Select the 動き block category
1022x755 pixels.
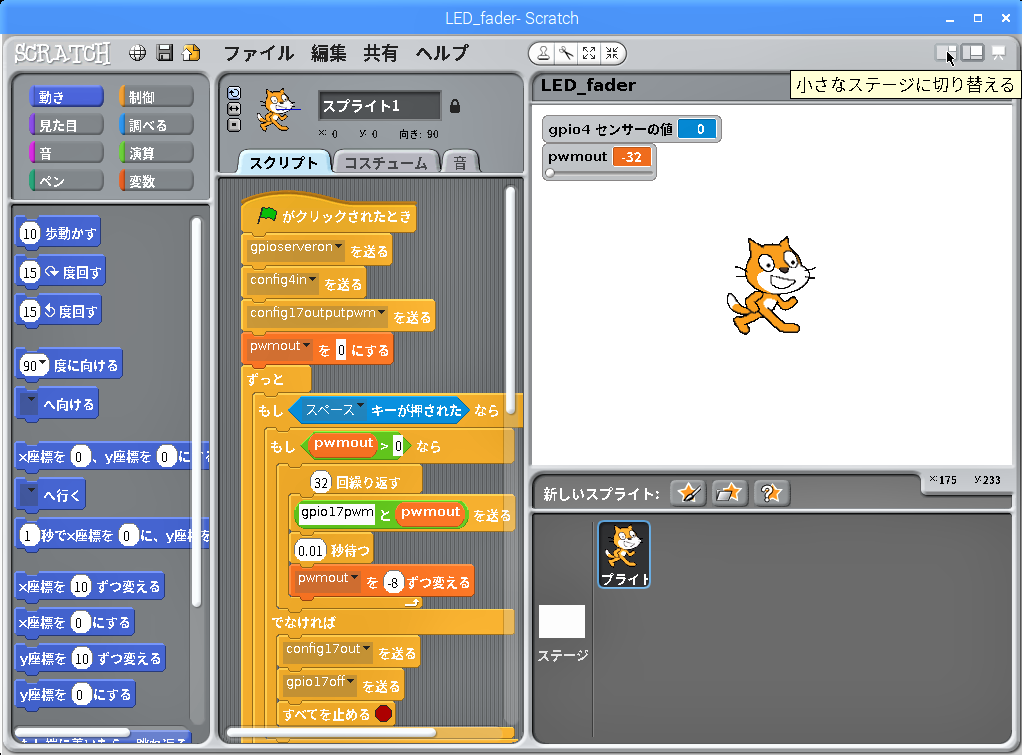coord(66,97)
